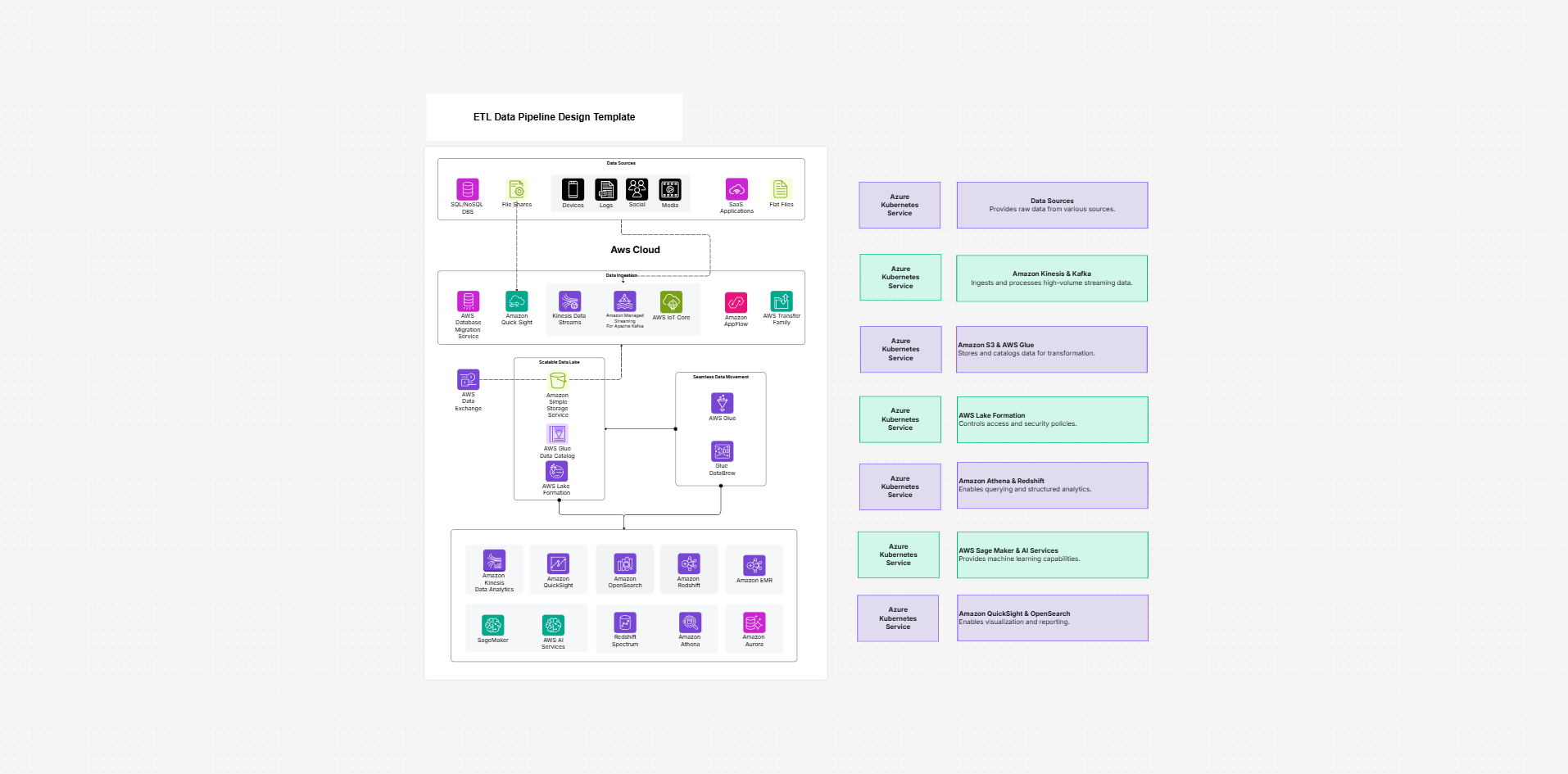Click the Amazon Quick Sight icon in Data Ingestion
Screen dimensions: 1568x774
(x=517, y=301)
